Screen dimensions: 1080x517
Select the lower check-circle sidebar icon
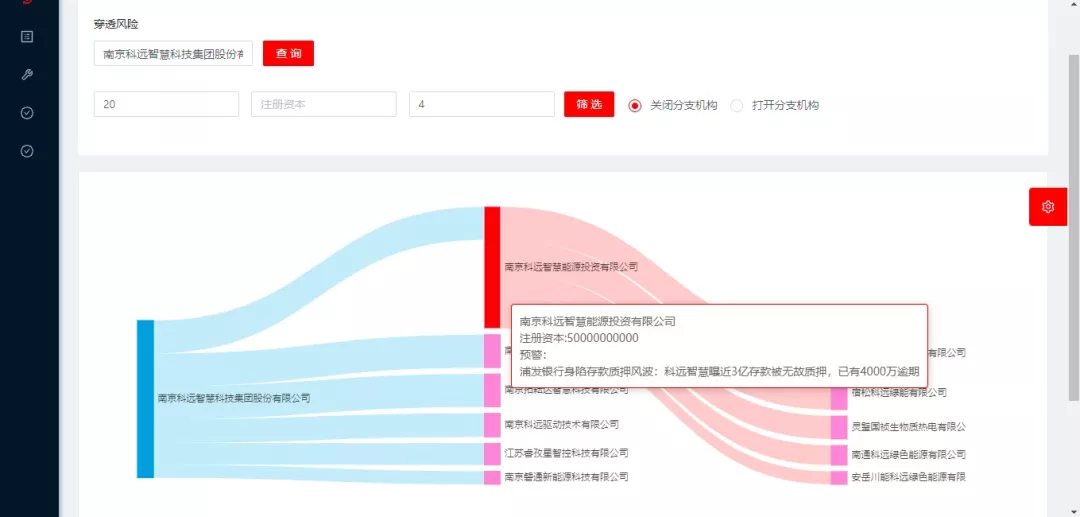tap(27, 151)
